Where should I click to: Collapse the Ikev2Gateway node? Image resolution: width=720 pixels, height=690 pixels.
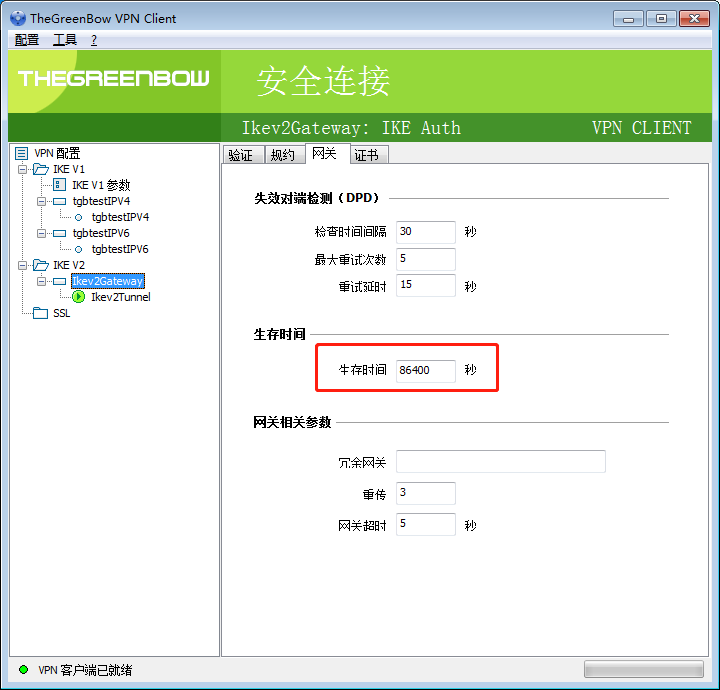point(41,281)
